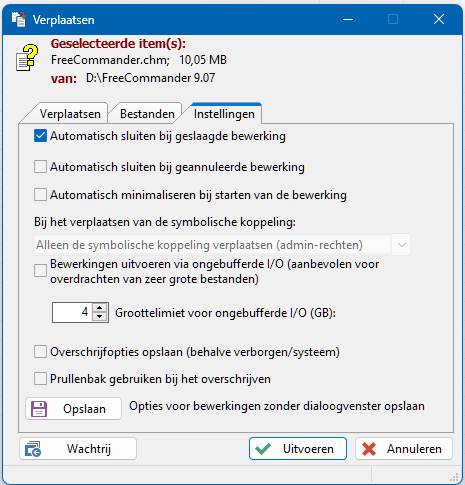465x485 pixels.
Task: Click the Wachtrij queue icon
Action: [33, 449]
